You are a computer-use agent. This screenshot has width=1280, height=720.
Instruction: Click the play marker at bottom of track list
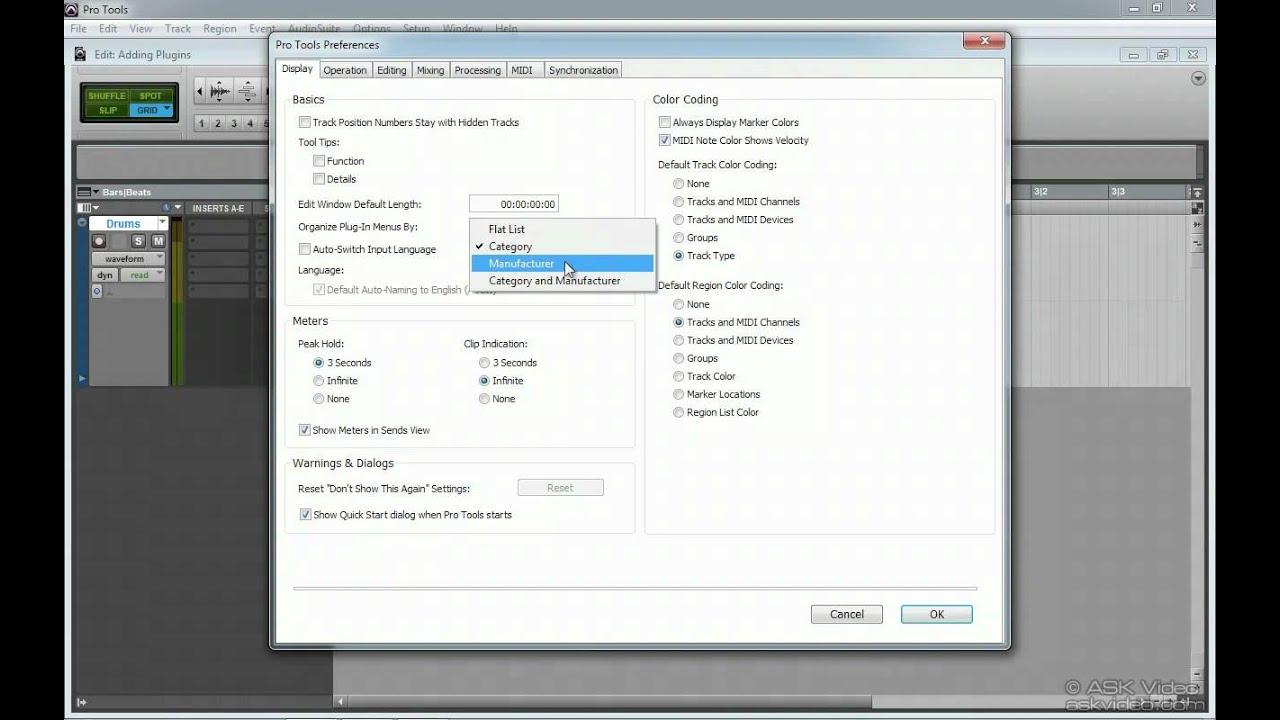pyautogui.click(x=82, y=379)
